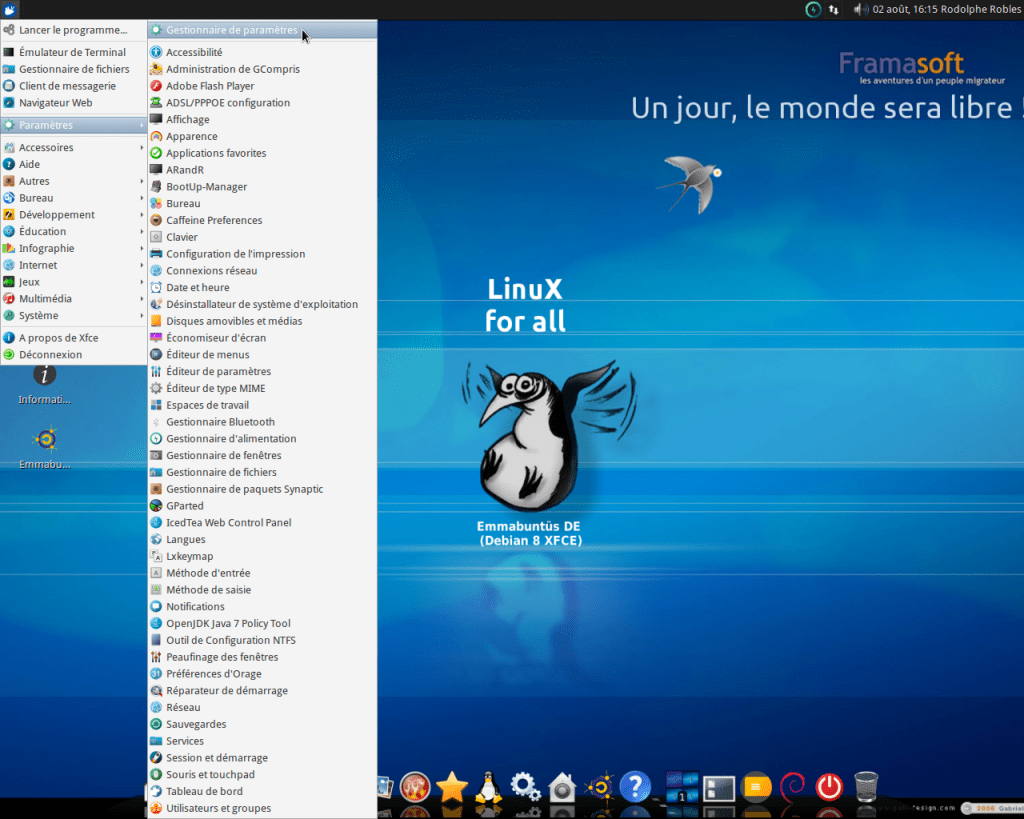Click the red power button in the dock
The width and height of the screenshot is (1024, 819).
click(829, 787)
